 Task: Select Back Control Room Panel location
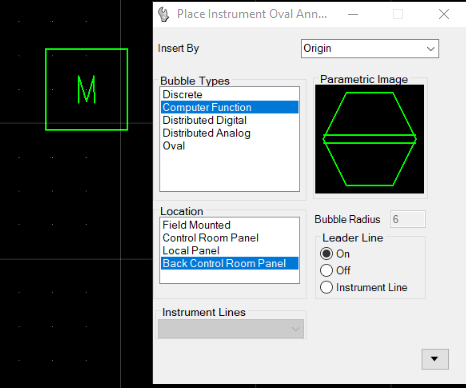coord(229,263)
